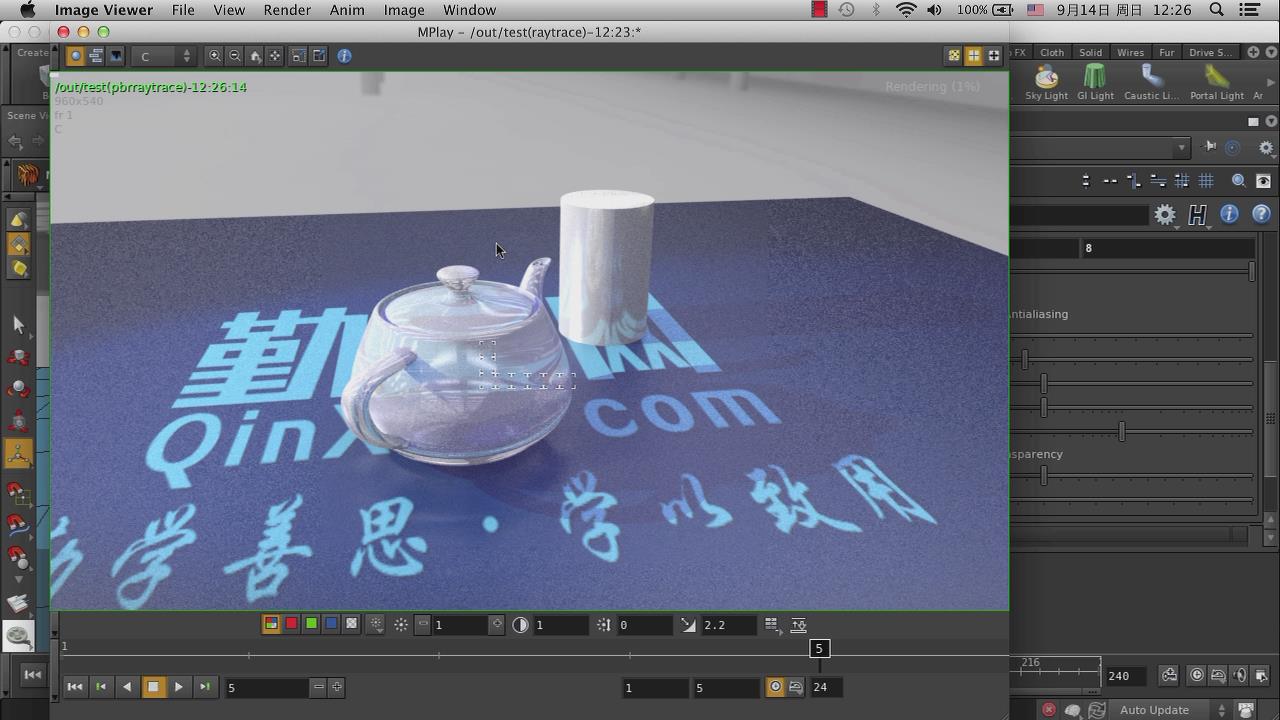
Task: Step forward one frame button
Action: tap(205, 687)
